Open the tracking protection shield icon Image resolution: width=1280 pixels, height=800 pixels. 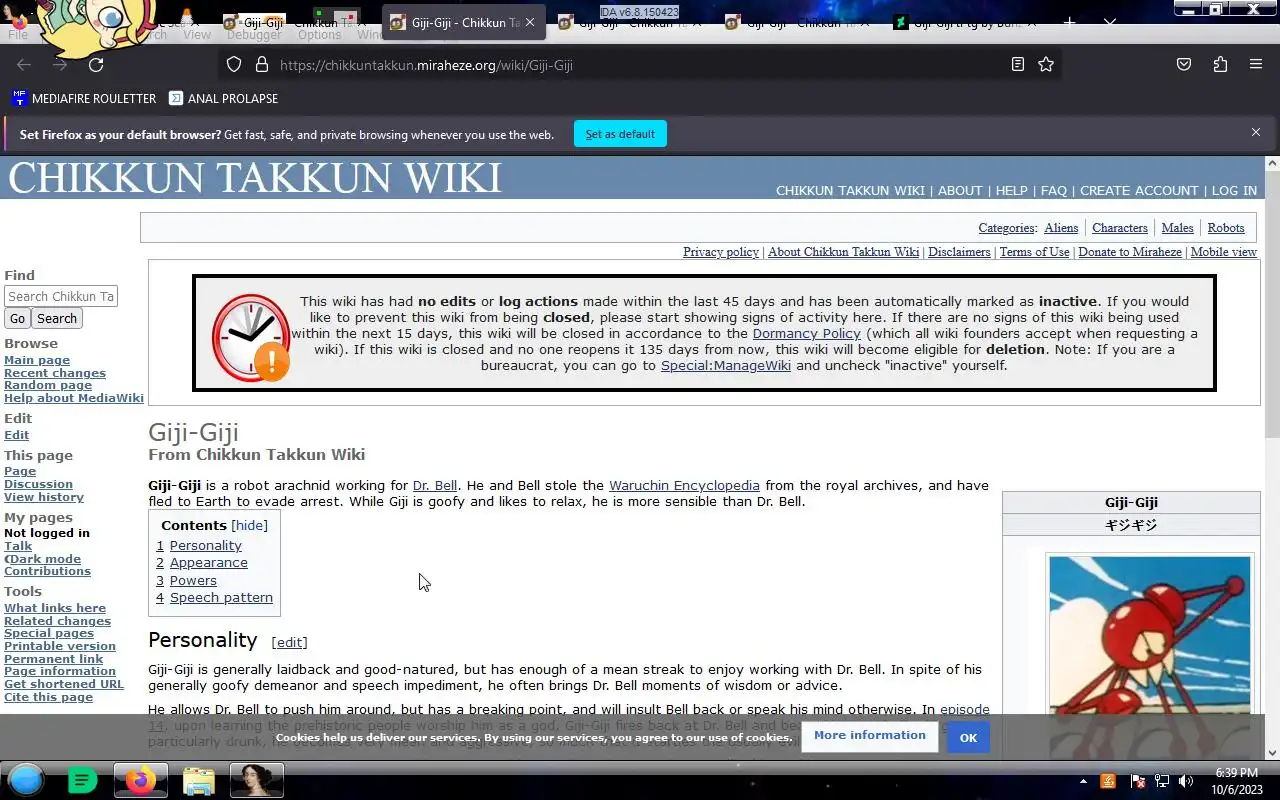point(234,65)
